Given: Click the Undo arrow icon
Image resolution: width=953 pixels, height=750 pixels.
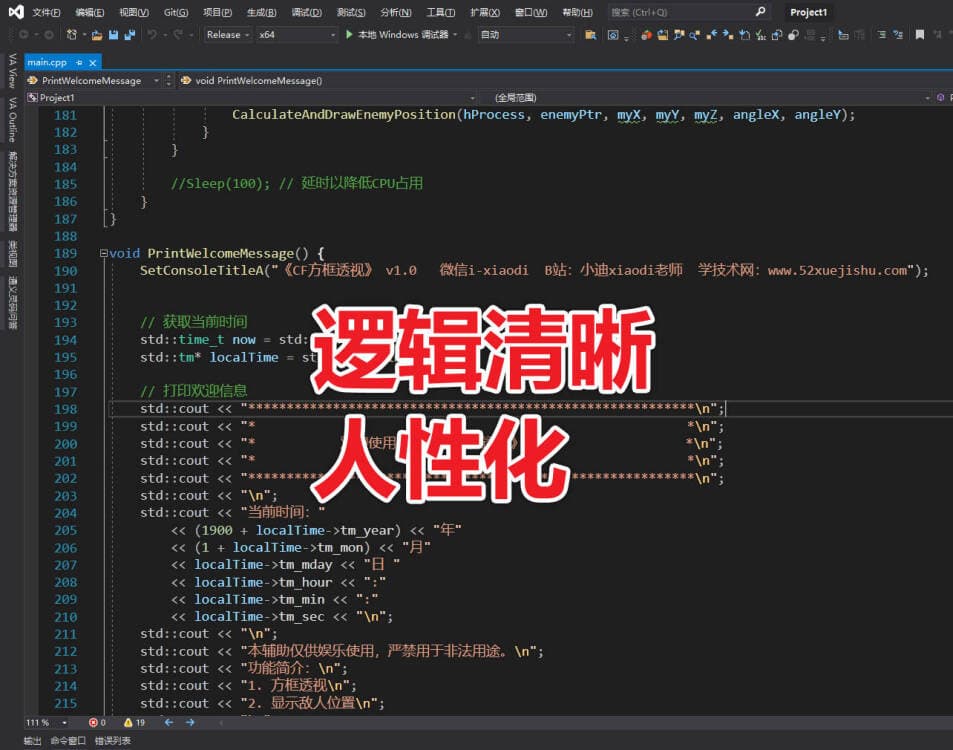Looking at the screenshot, I should tap(153, 34).
